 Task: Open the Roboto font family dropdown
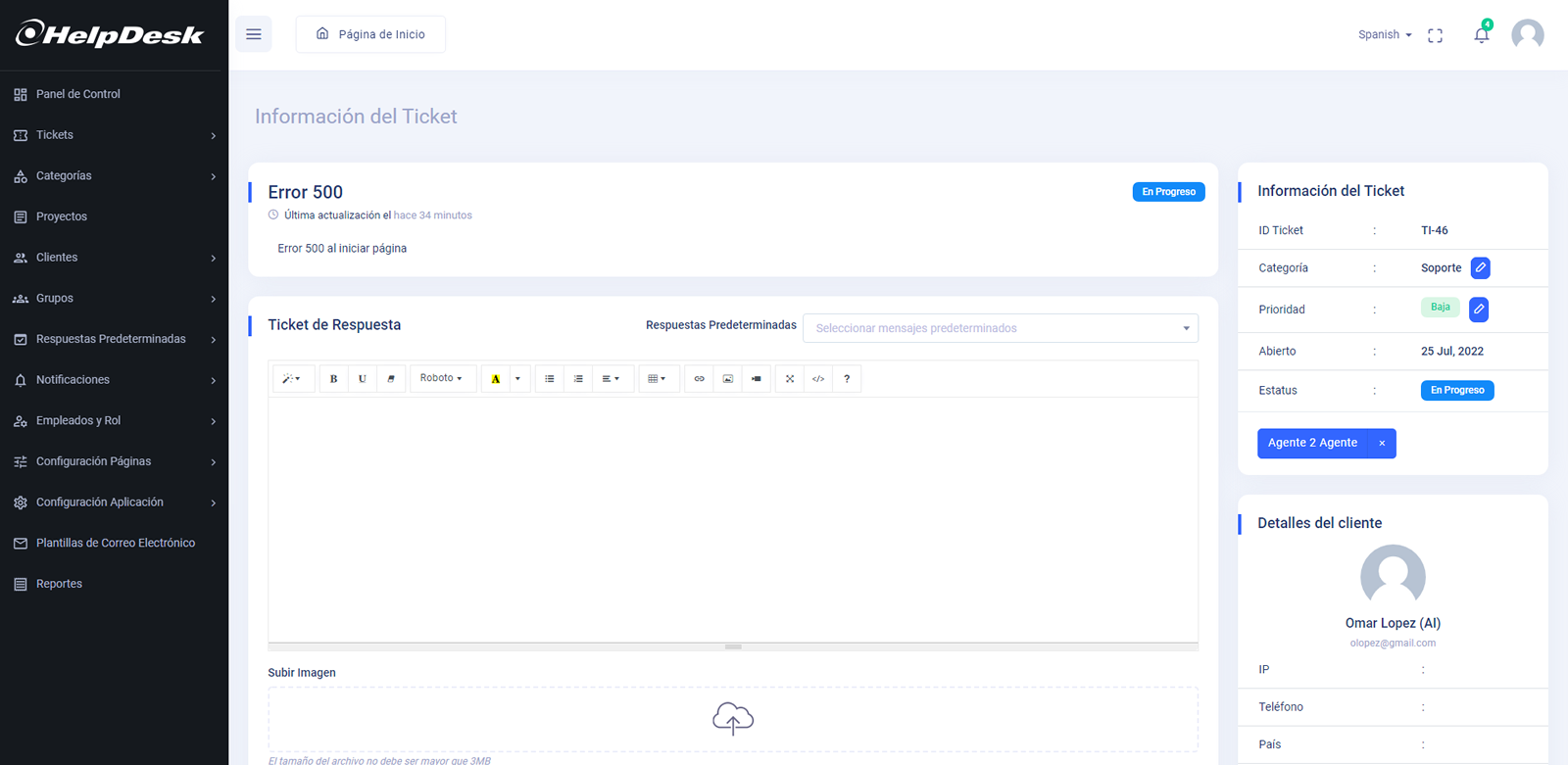[441, 378]
